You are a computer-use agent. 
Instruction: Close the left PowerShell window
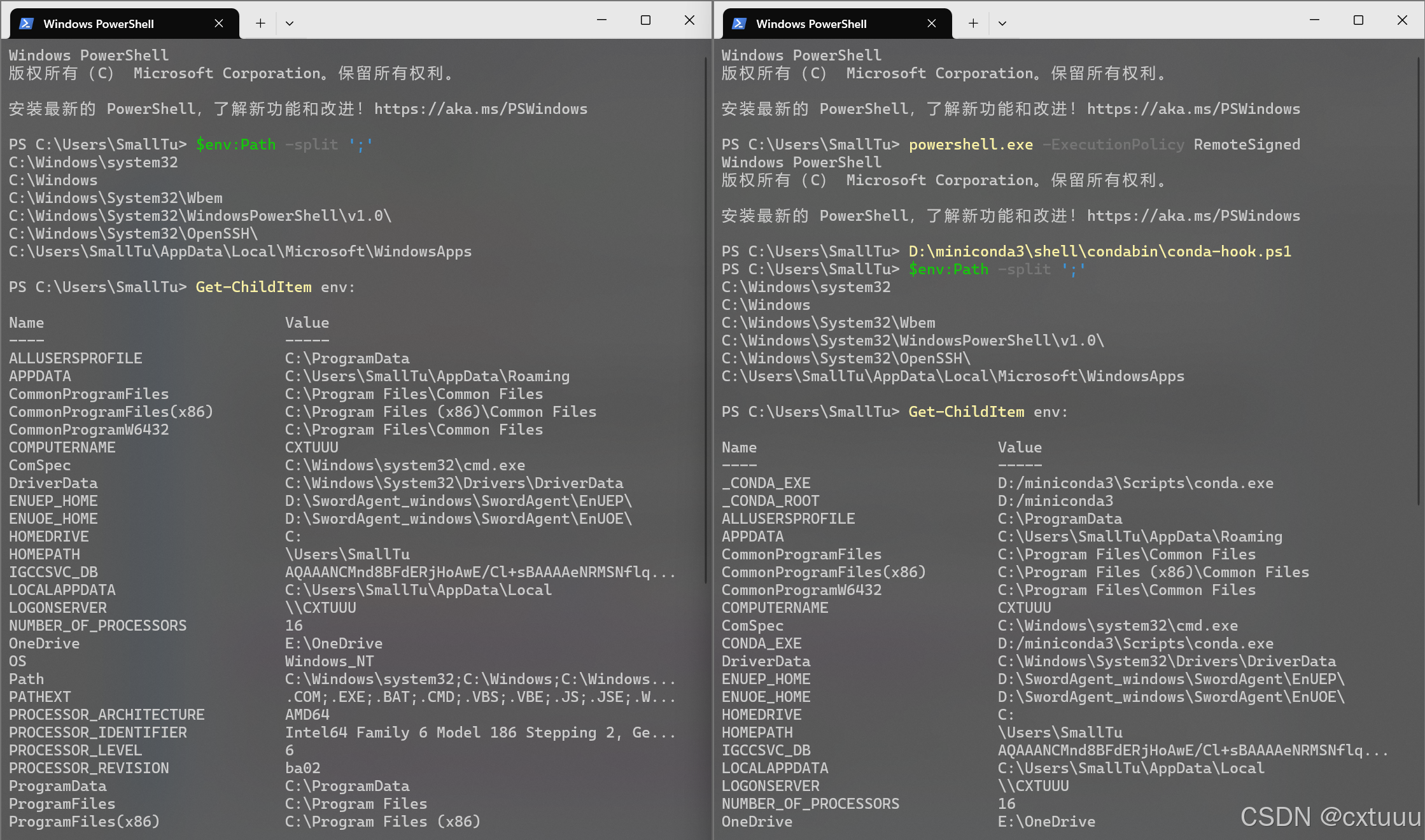pos(689,20)
